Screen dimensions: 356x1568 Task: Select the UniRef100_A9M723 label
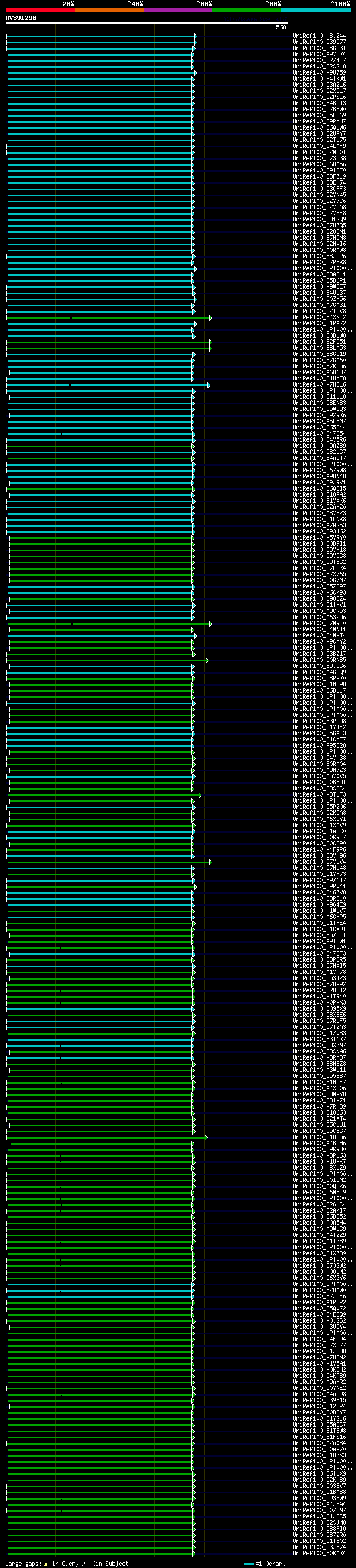click(319, 770)
